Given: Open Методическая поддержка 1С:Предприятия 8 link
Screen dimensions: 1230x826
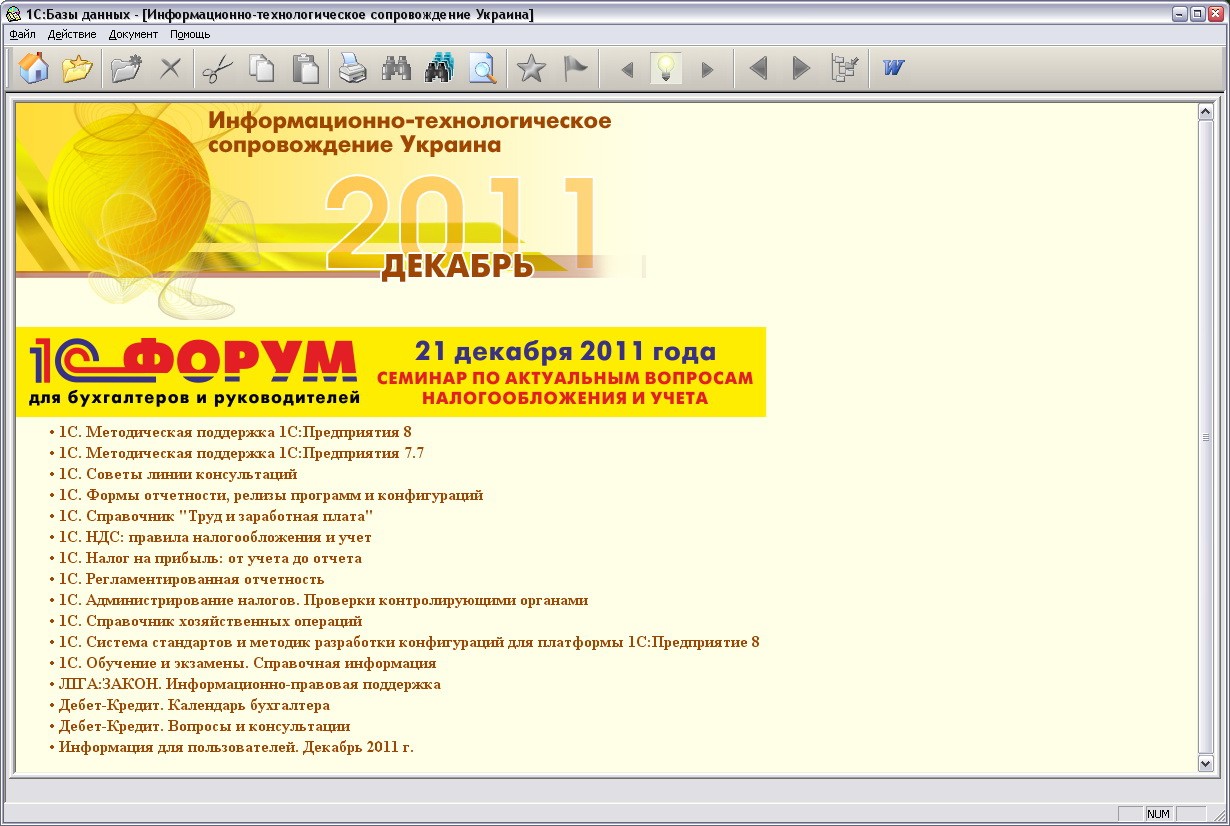Looking at the screenshot, I should point(235,432).
